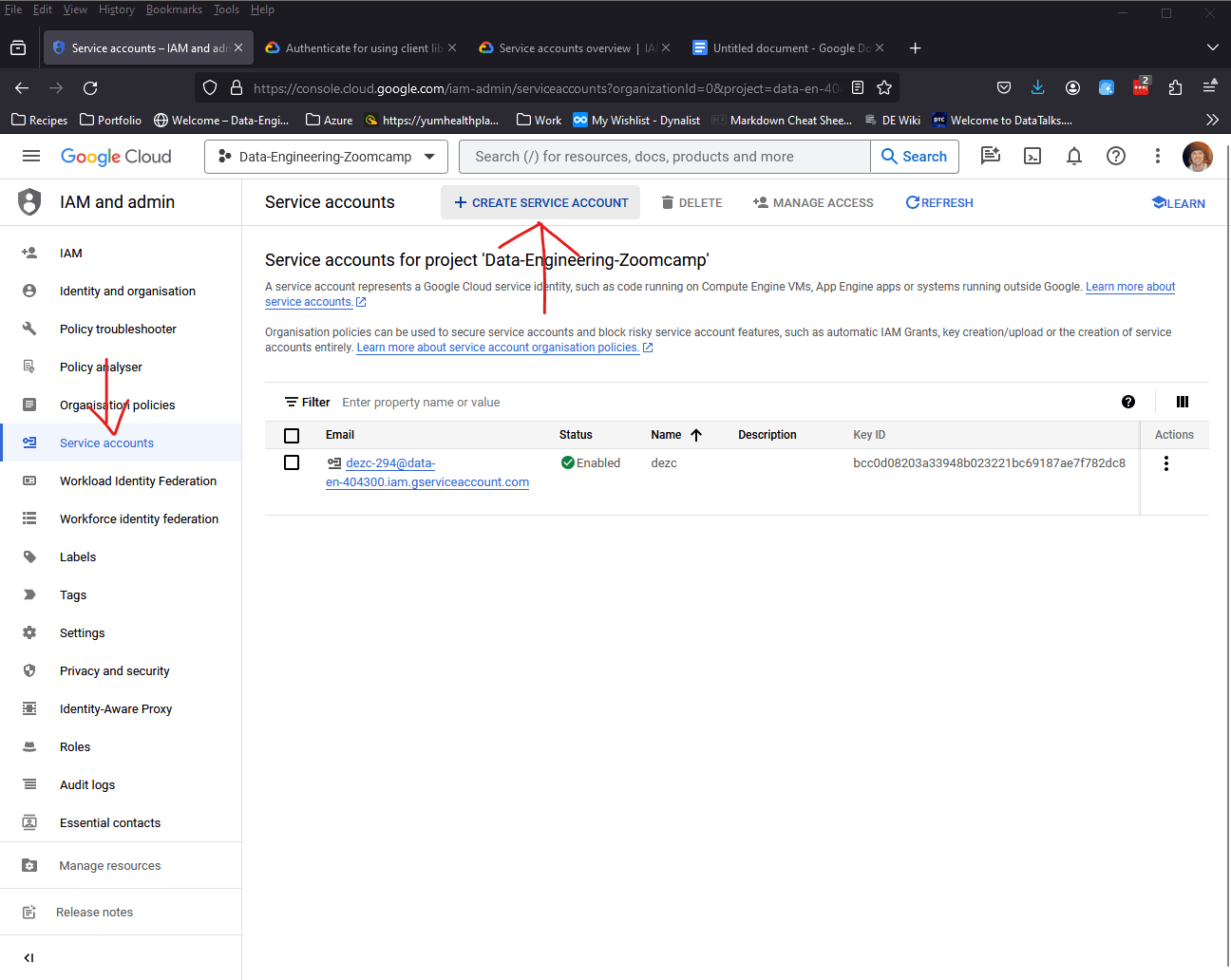Open the Firefox View button
Screen dimensions: 1231x980
point(18,48)
